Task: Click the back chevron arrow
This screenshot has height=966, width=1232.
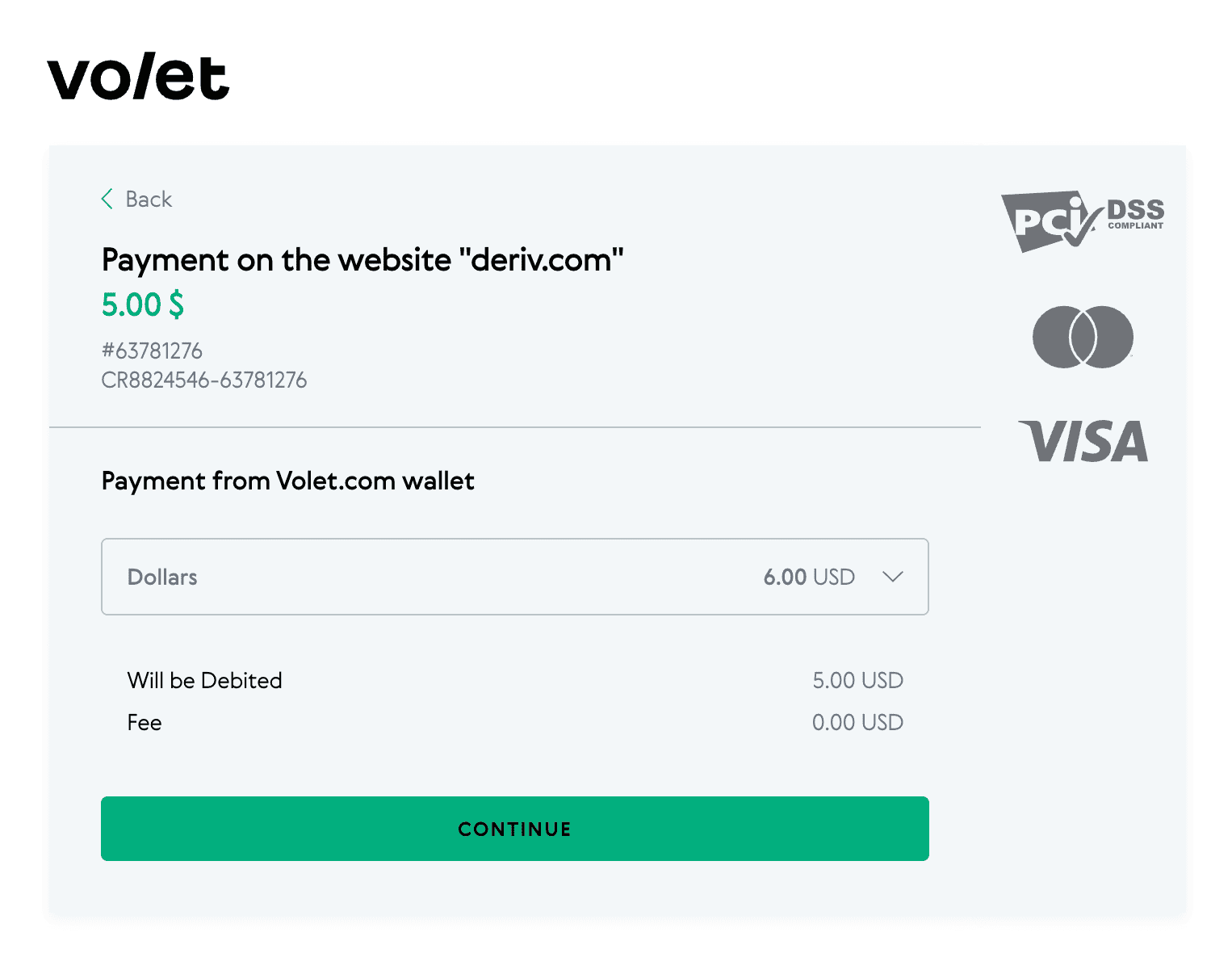Action: click(107, 199)
